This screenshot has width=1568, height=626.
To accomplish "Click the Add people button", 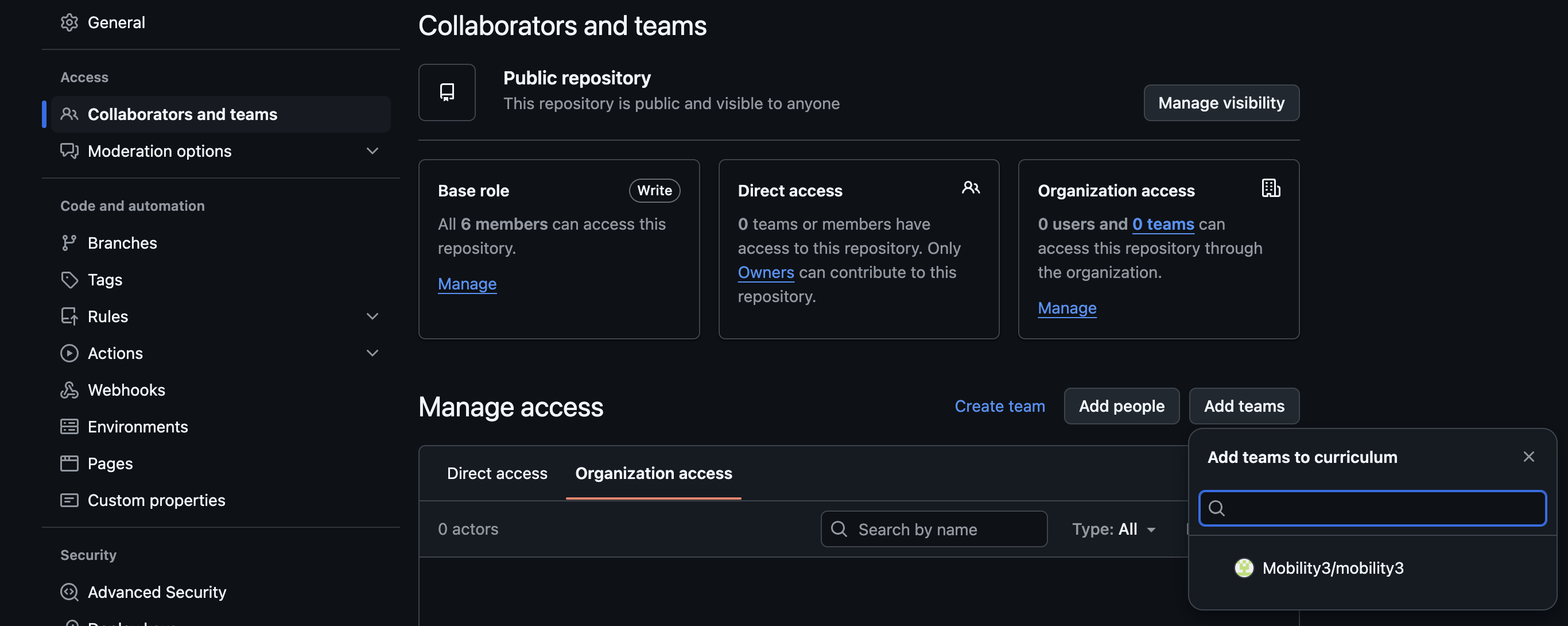I will [1121, 406].
